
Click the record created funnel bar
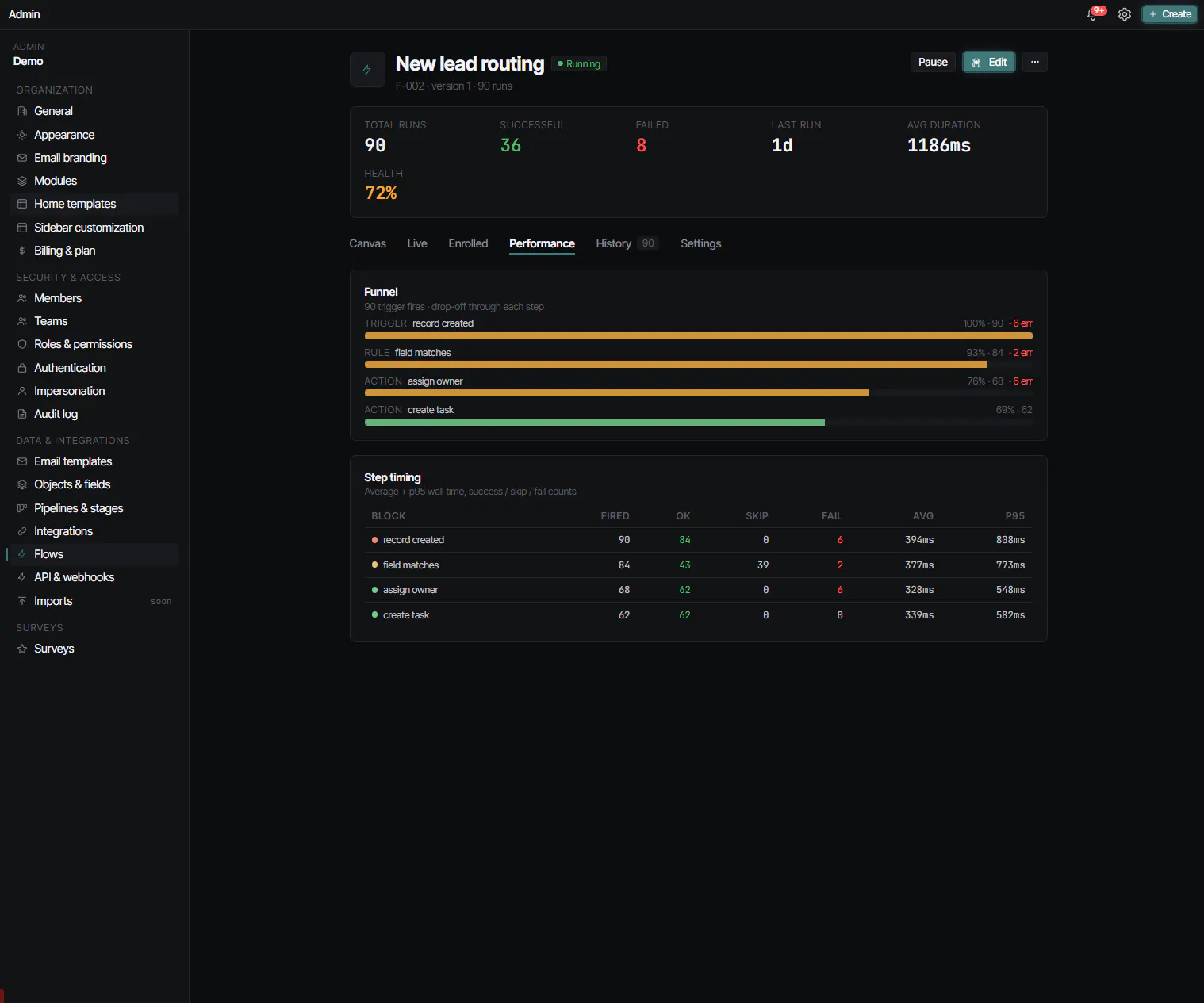click(x=699, y=336)
